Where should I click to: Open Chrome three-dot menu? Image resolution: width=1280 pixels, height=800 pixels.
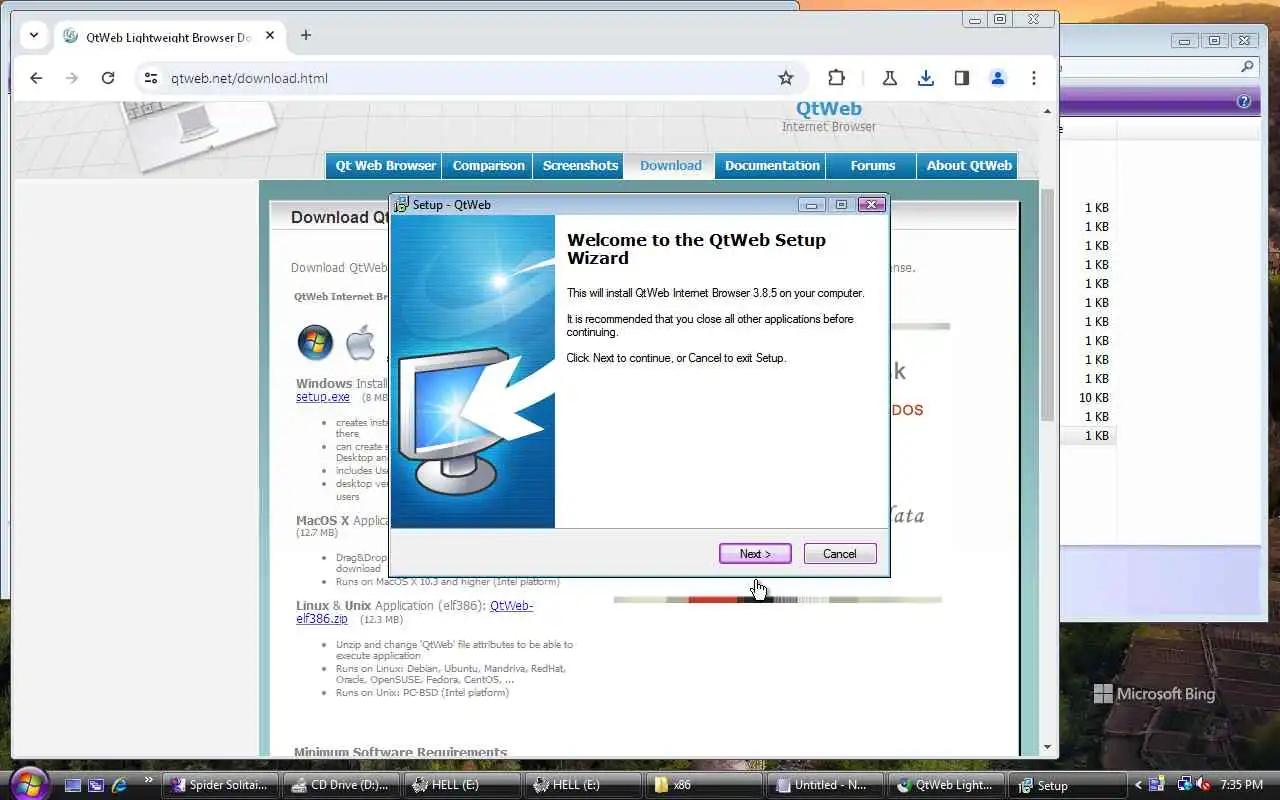pyautogui.click(x=1034, y=78)
